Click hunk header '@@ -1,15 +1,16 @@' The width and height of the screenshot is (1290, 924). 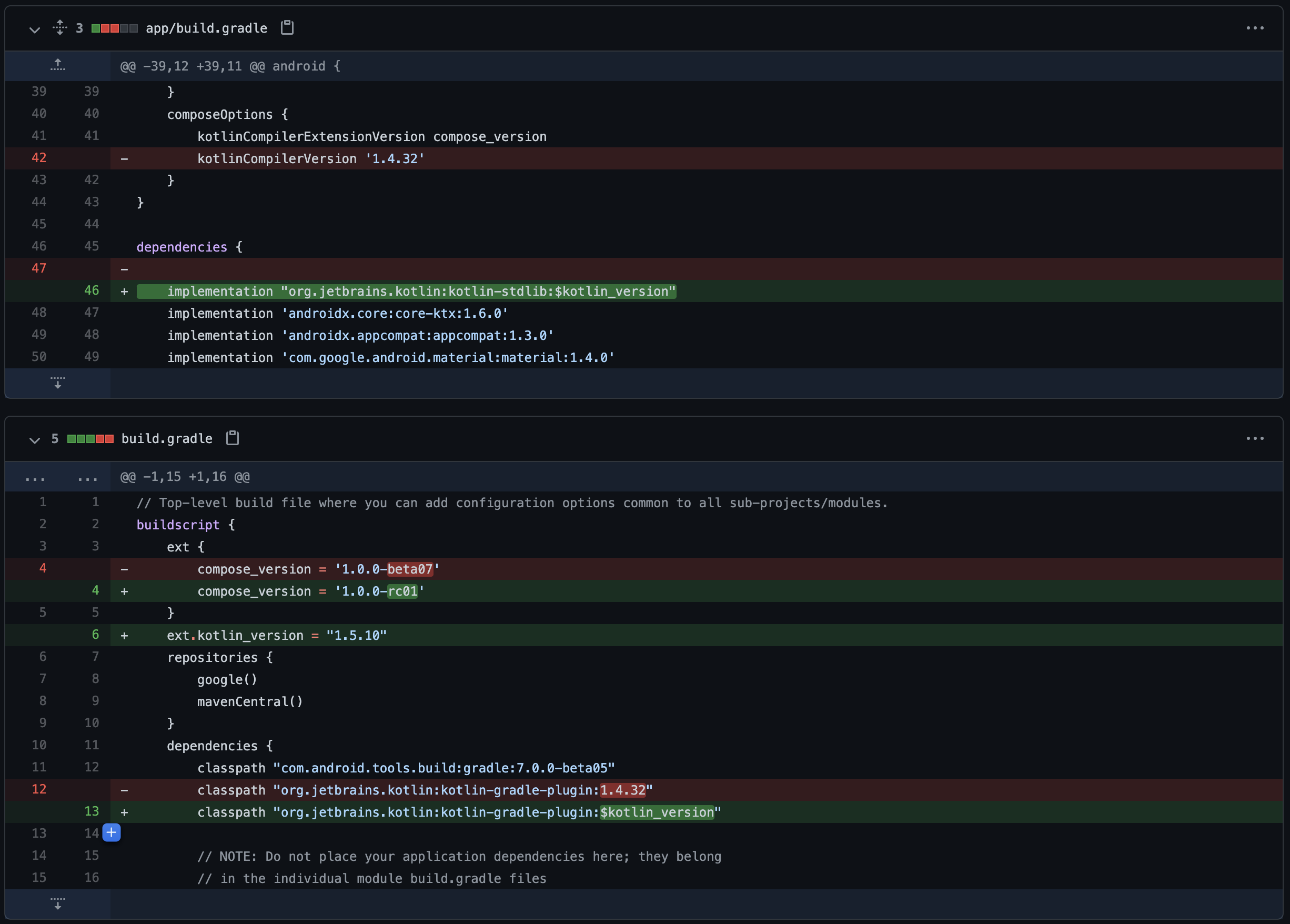185,477
